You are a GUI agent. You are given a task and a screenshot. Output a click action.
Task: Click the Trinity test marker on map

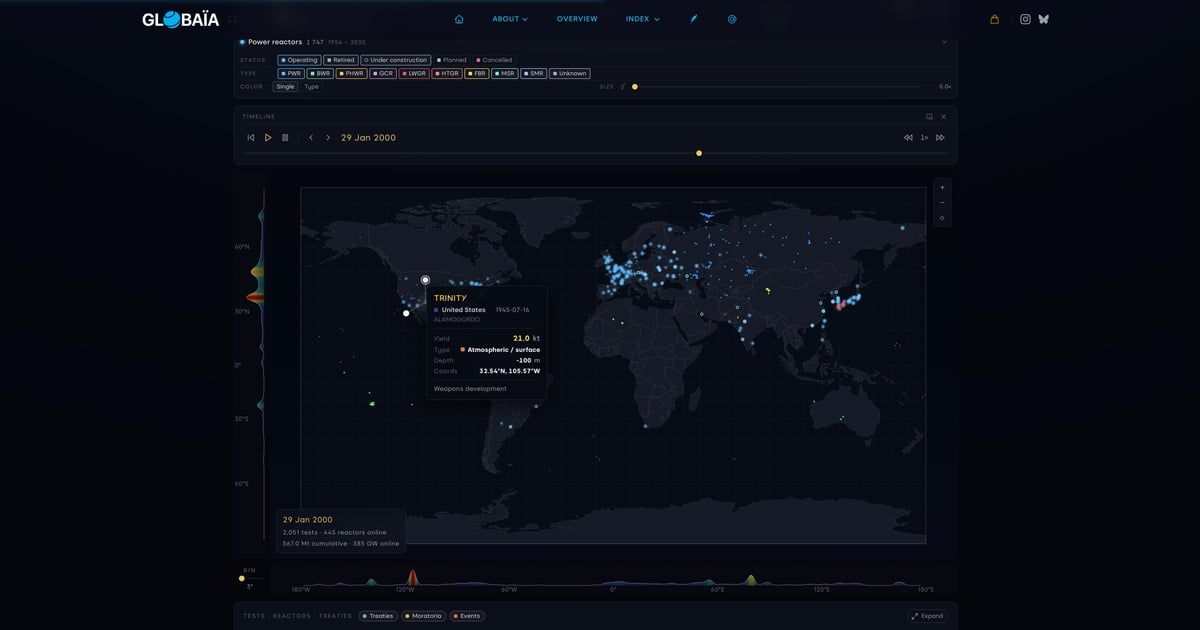point(425,280)
